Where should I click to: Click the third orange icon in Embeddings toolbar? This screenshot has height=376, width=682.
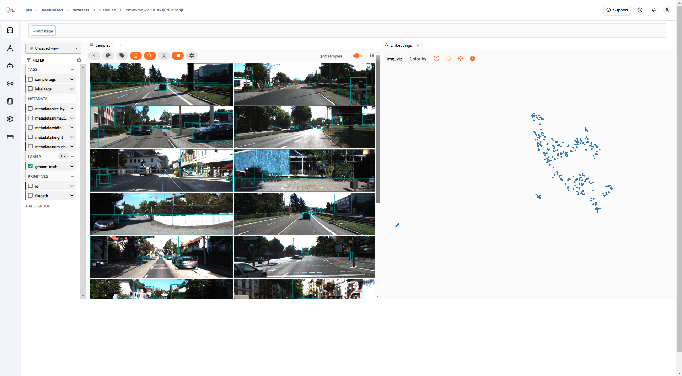coord(460,58)
